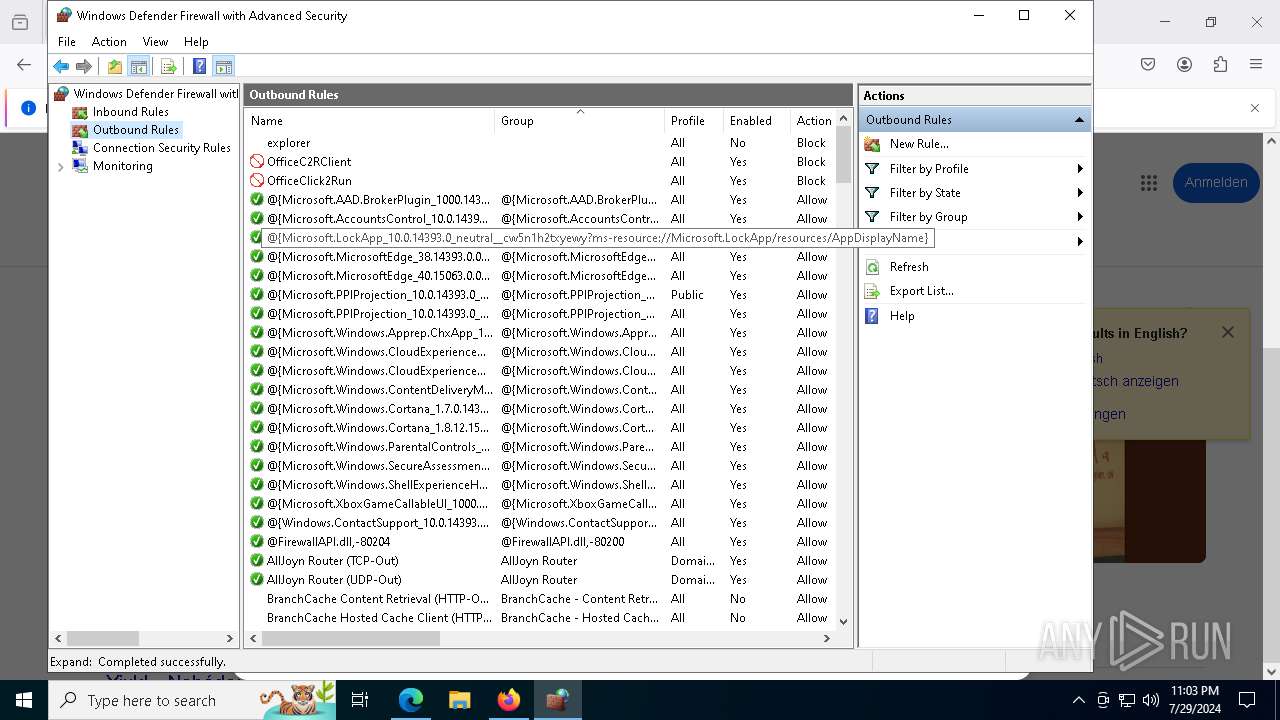Image resolution: width=1280 pixels, height=720 pixels.
Task: Click the taskbar clock showing 11:03 PM
Action: coord(1194,700)
